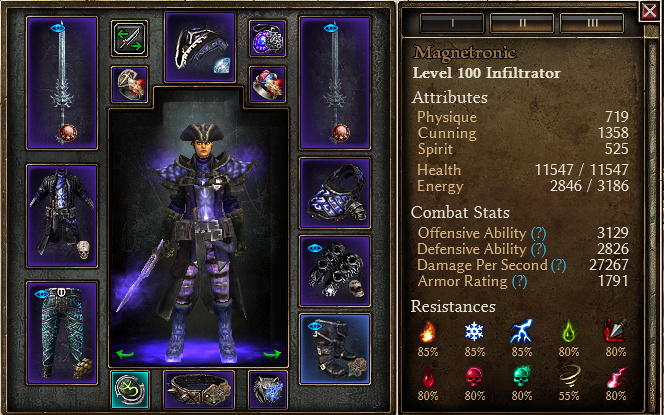Click the shoulder armor slot
This screenshot has width=664, height=415.
335,193
